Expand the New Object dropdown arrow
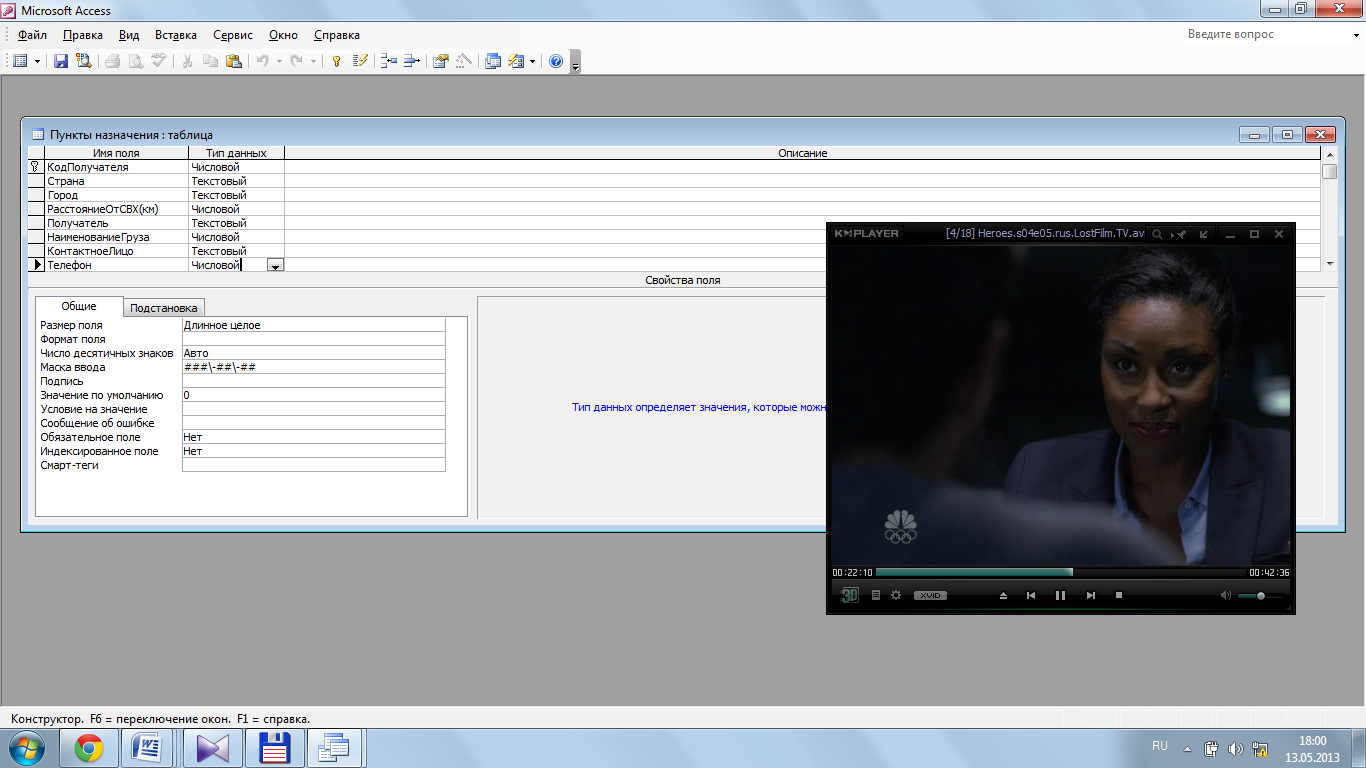 click(x=532, y=61)
